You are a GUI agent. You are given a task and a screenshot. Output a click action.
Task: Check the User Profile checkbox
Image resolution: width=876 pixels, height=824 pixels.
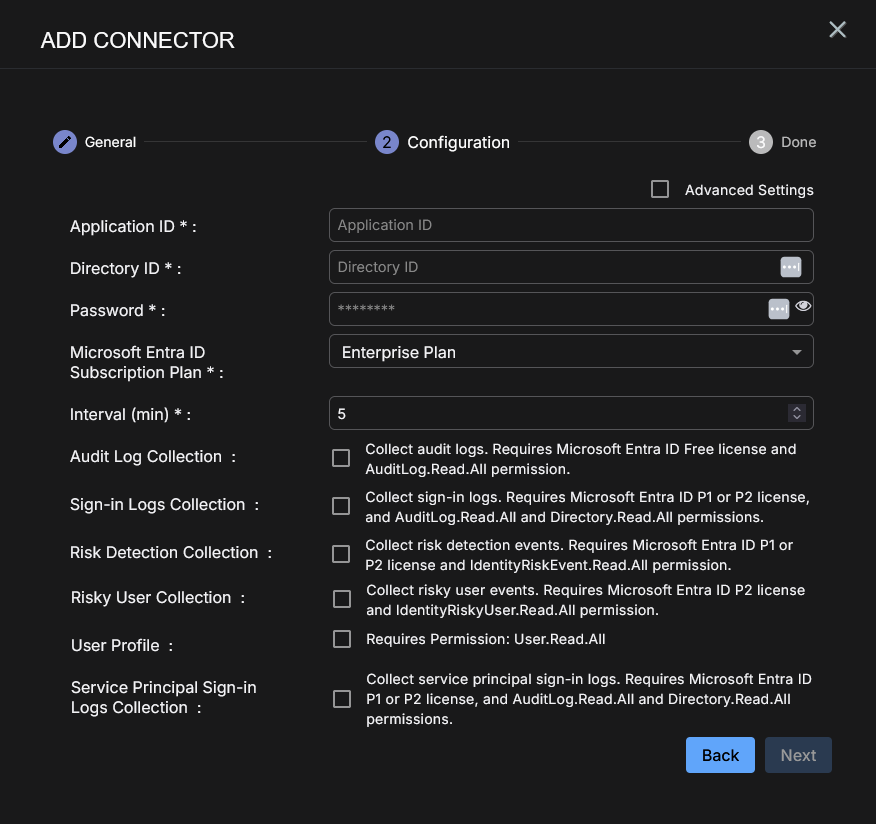pyautogui.click(x=342, y=639)
